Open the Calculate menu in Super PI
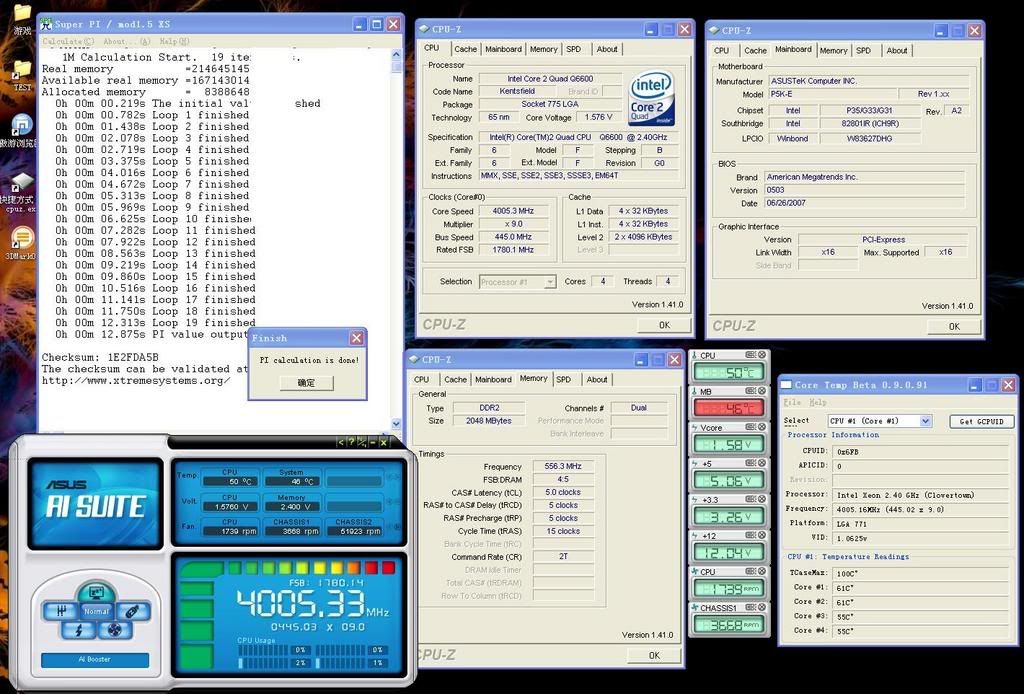The image size is (1024, 694). click(68, 42)
